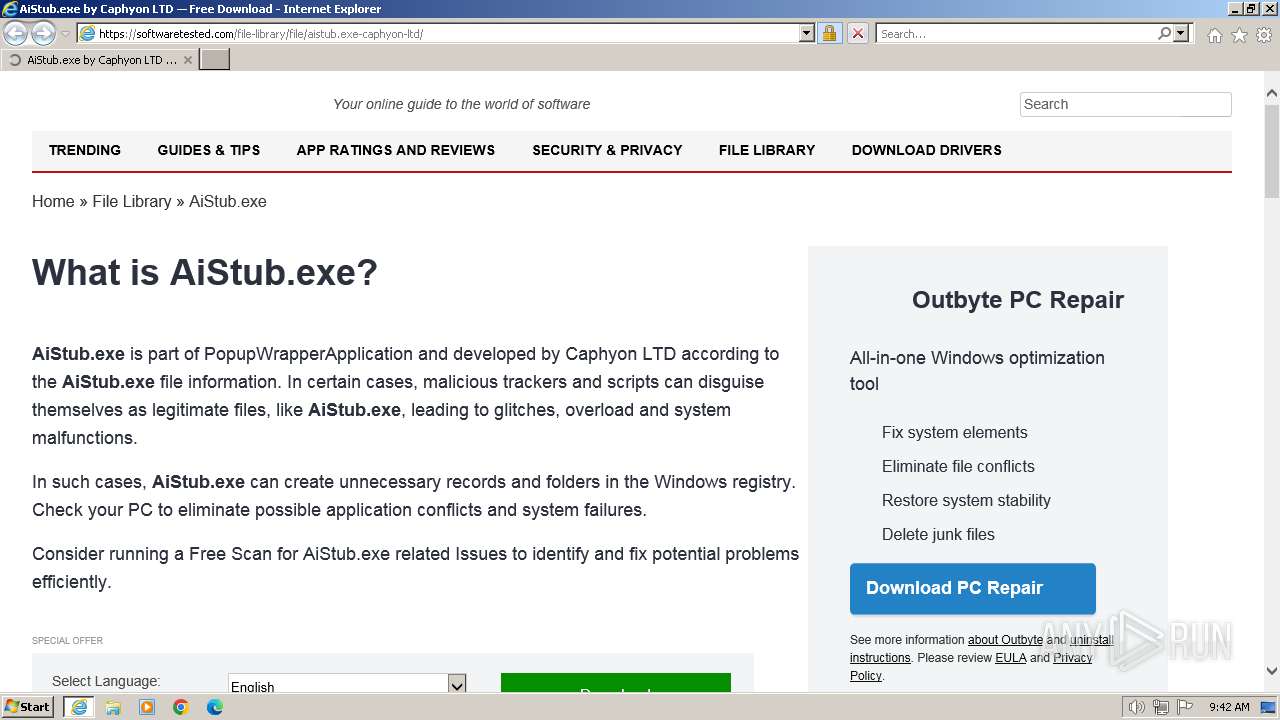Follow the Home breadcrumb link
Screen dimensions: 1280x720
(53, 201)
